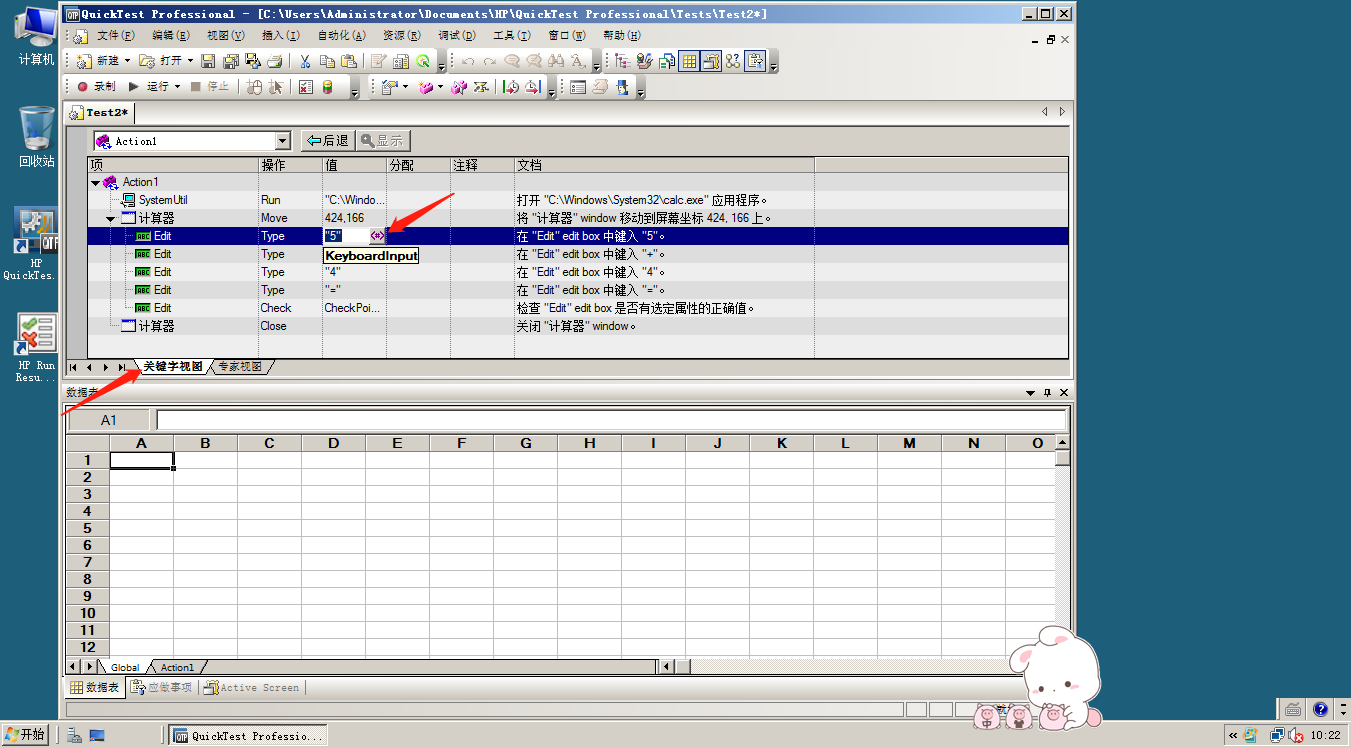This screenshot has height=748, width=1351.
Task: Select the Global data sheet tab
Action: point(125,667)
